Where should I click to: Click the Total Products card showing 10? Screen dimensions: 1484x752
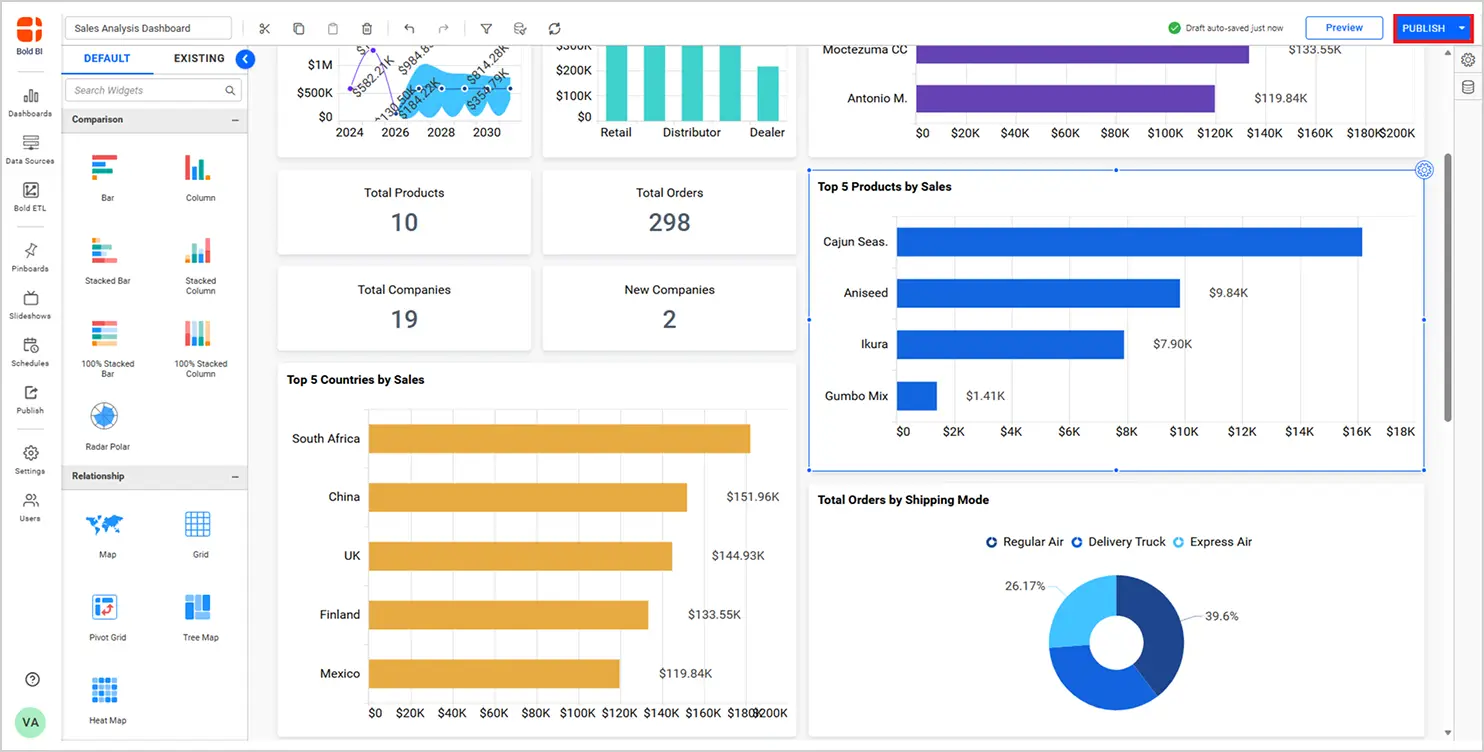tap(404, 212)
